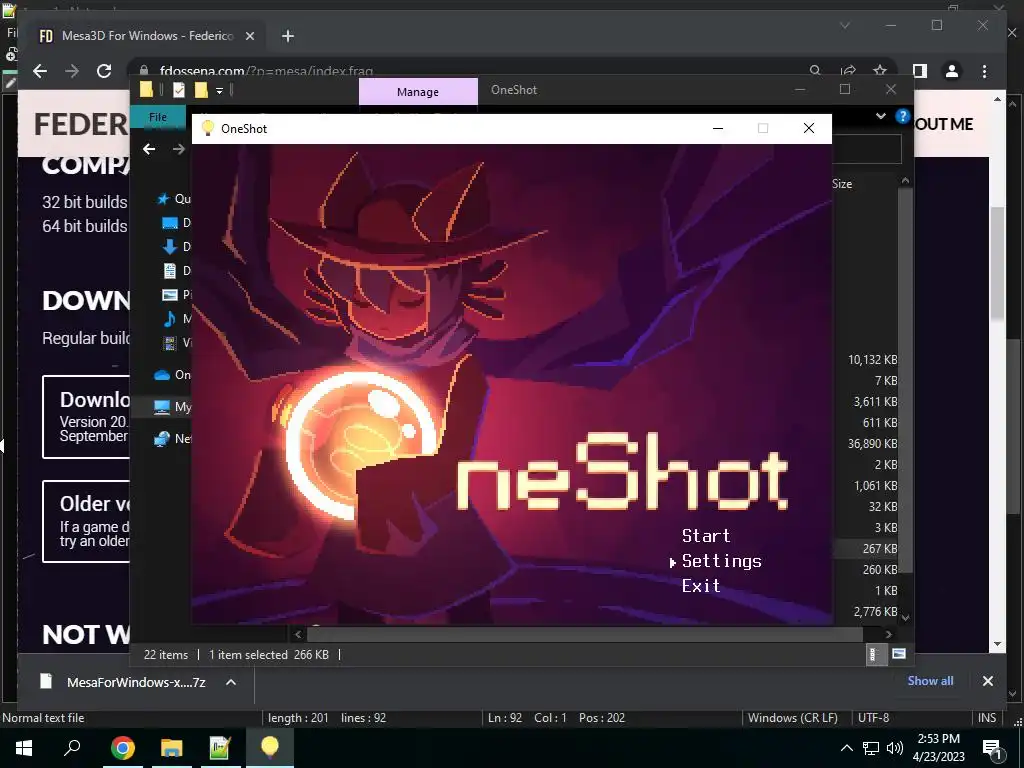
Task: Open notification center icon
Action: (992, 748)
